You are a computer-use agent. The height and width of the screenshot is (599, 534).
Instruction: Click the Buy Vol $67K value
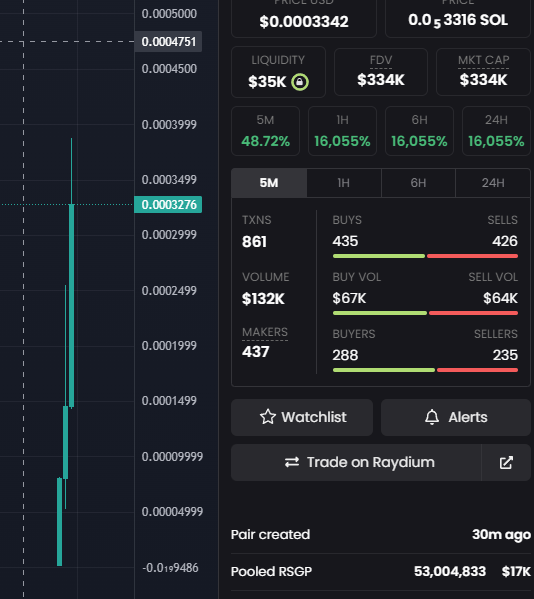pyautogui.click(x=349, y=298)
